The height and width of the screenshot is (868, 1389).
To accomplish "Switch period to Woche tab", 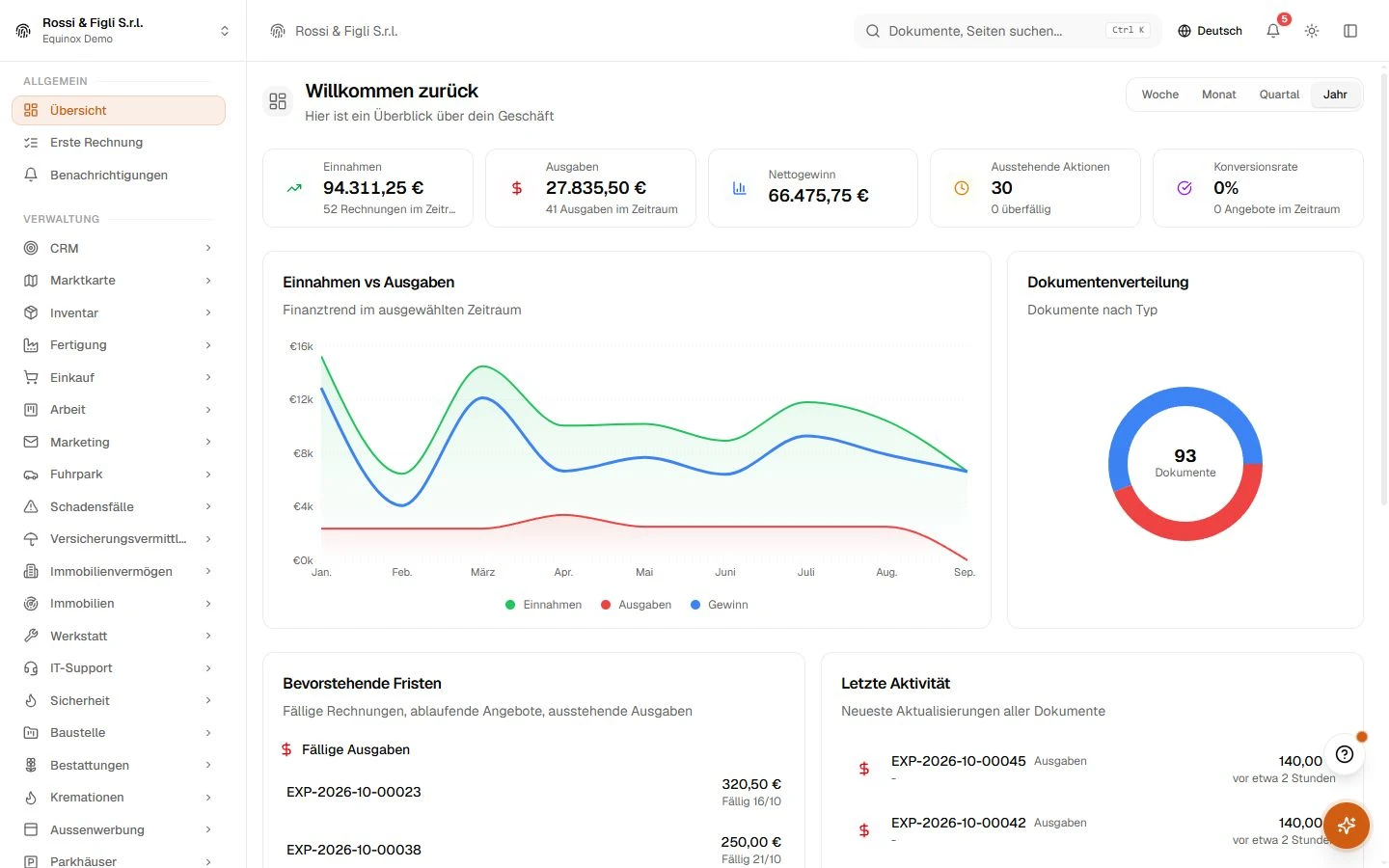I will click(1160, 95).
